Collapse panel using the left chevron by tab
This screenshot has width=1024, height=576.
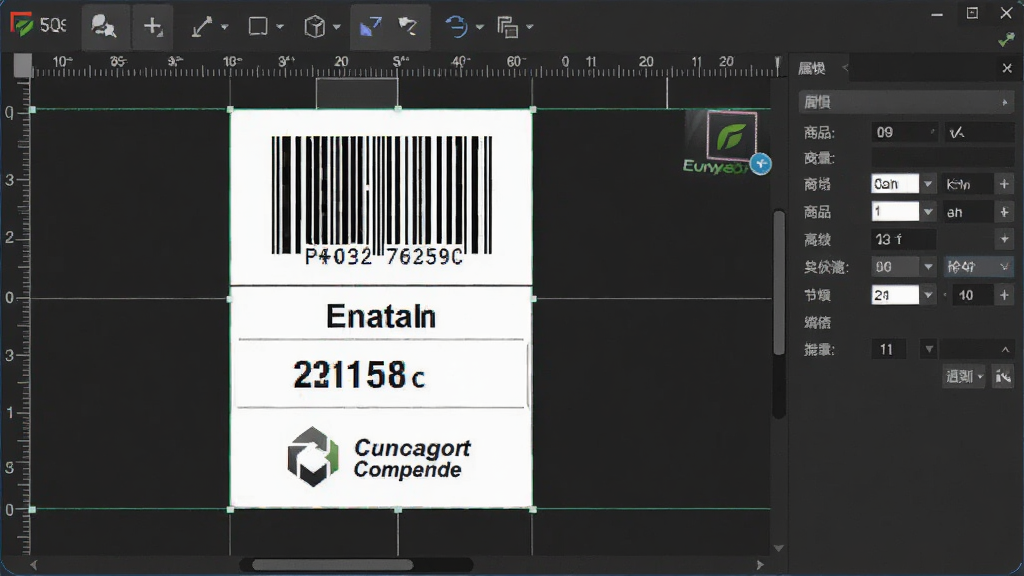pyautogui.click(x=845, y=68)
